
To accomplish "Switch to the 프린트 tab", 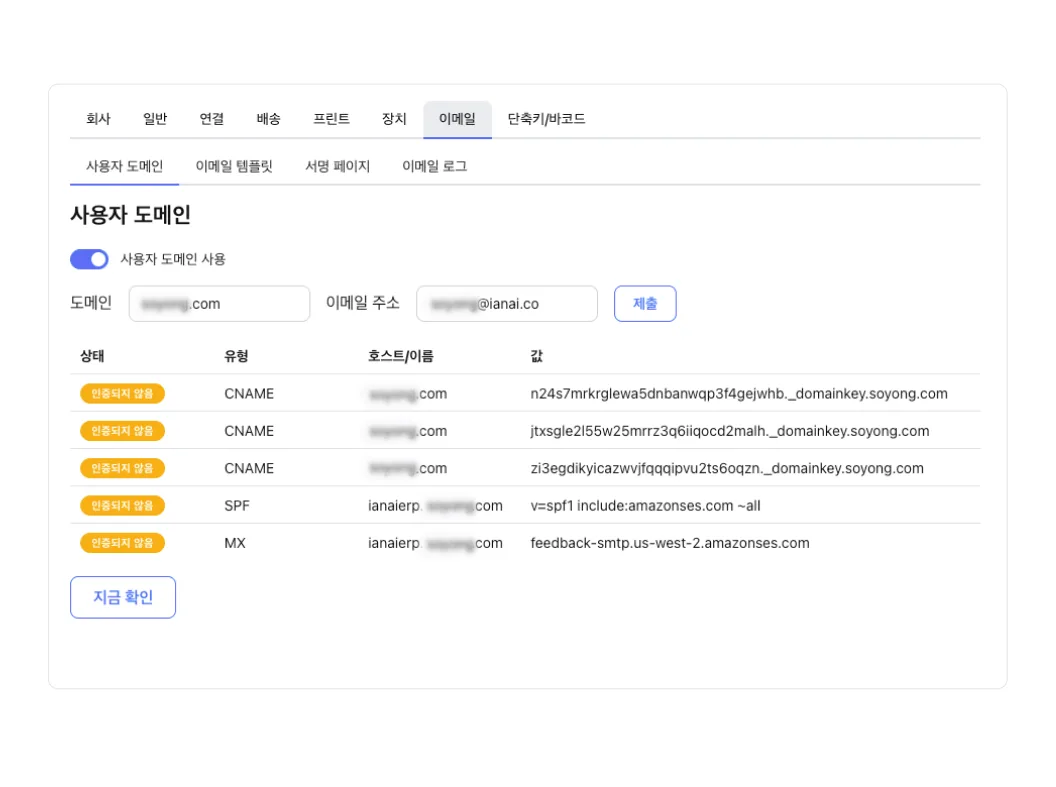I will pyautogui.click(x=330, y=119).
